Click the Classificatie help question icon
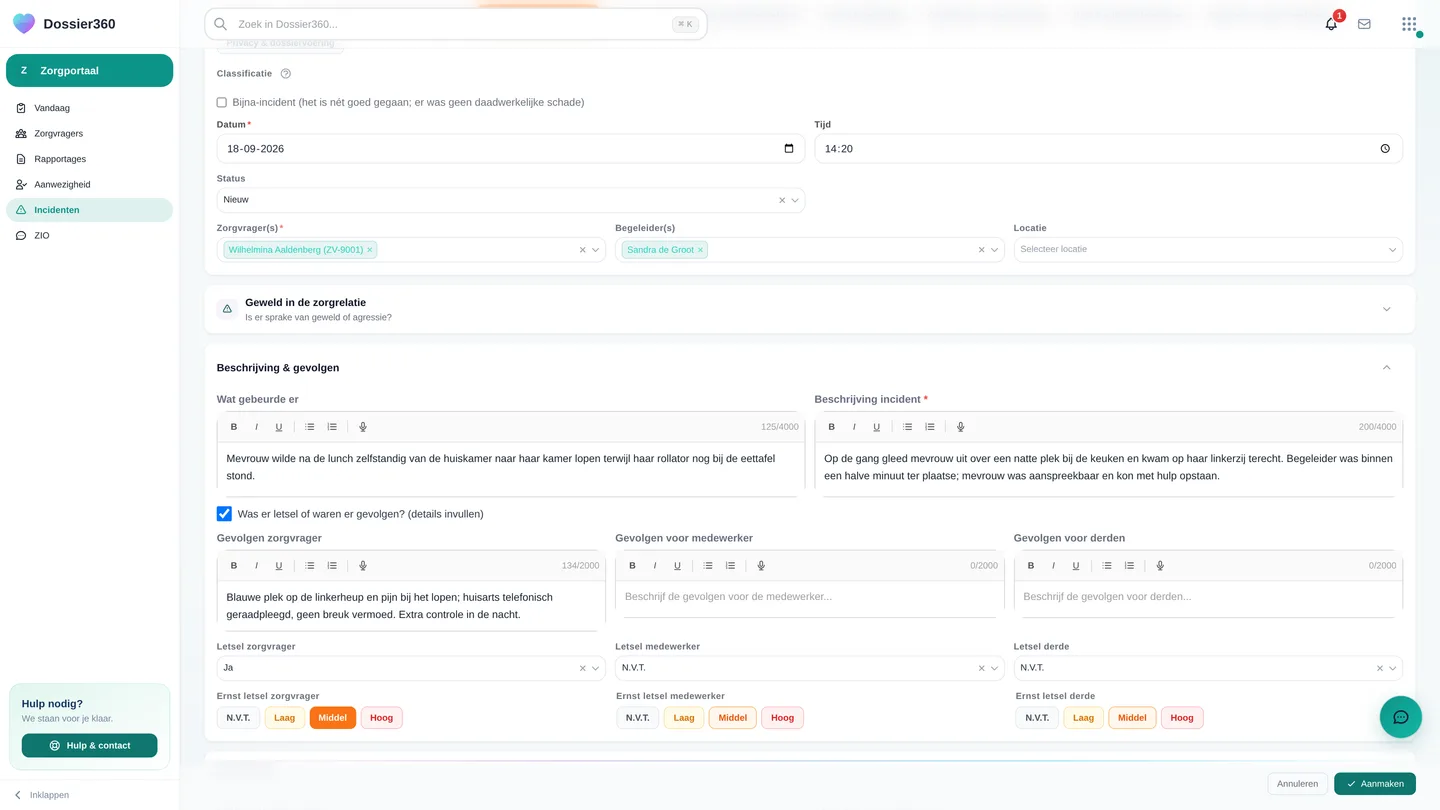Image resolution: width=1440 pixels, height=810 pixels. point(286,74)
